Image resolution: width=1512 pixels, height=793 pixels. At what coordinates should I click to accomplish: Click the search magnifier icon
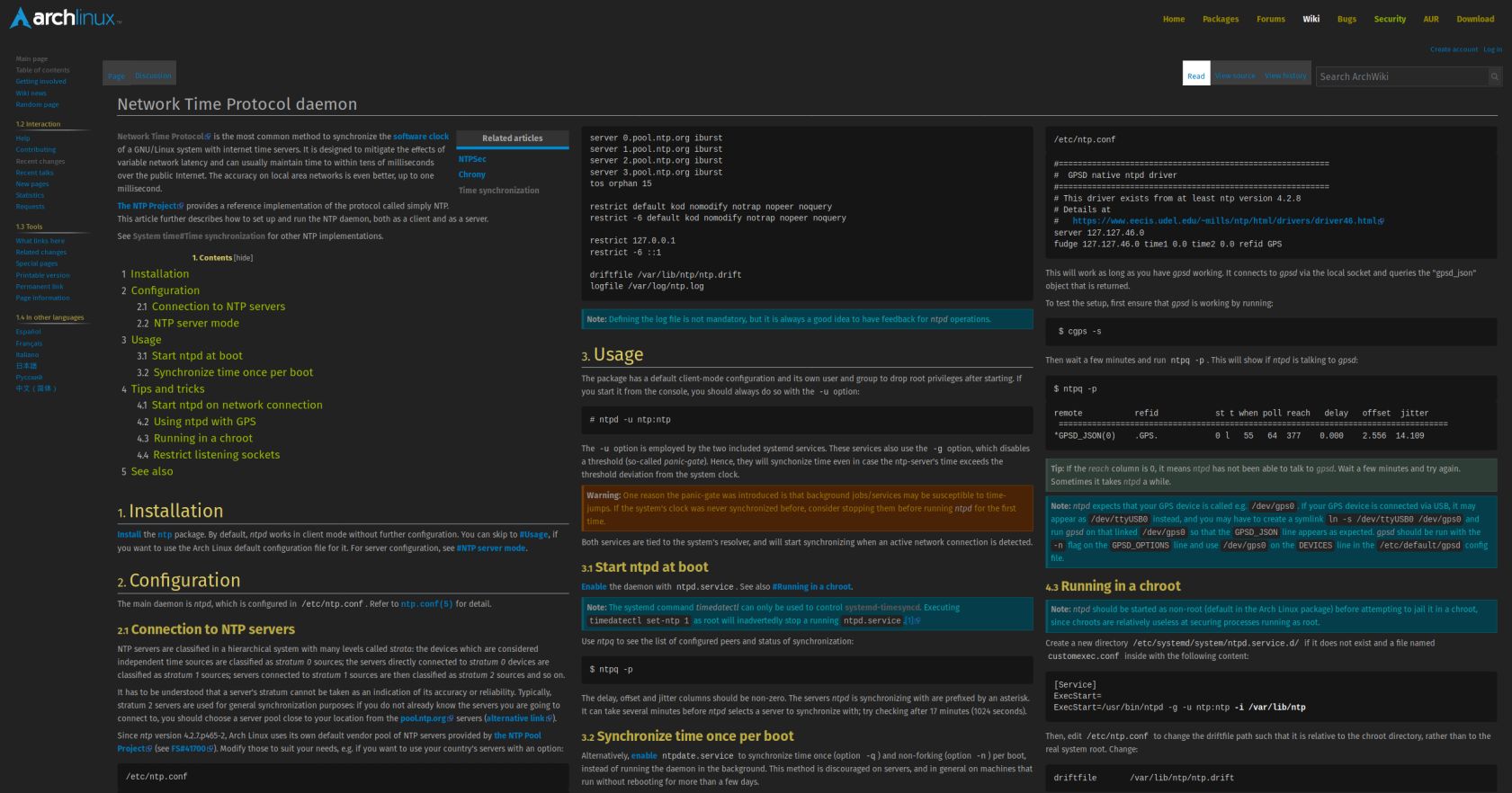[x=1495, y=76]
